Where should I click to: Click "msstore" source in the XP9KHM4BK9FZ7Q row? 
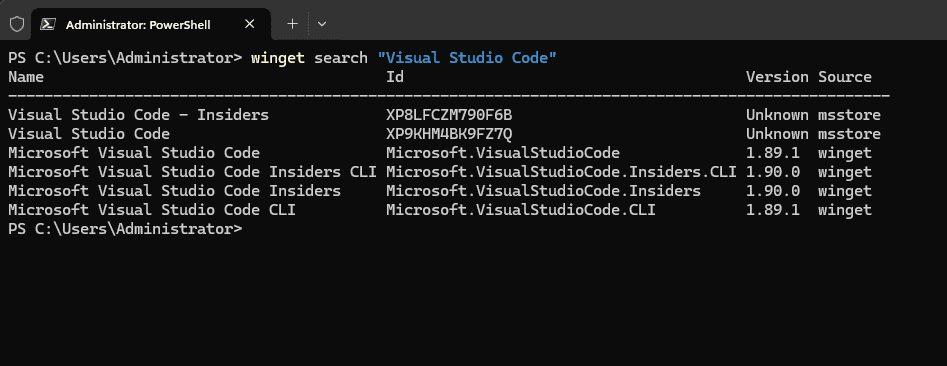coord(849,133)
